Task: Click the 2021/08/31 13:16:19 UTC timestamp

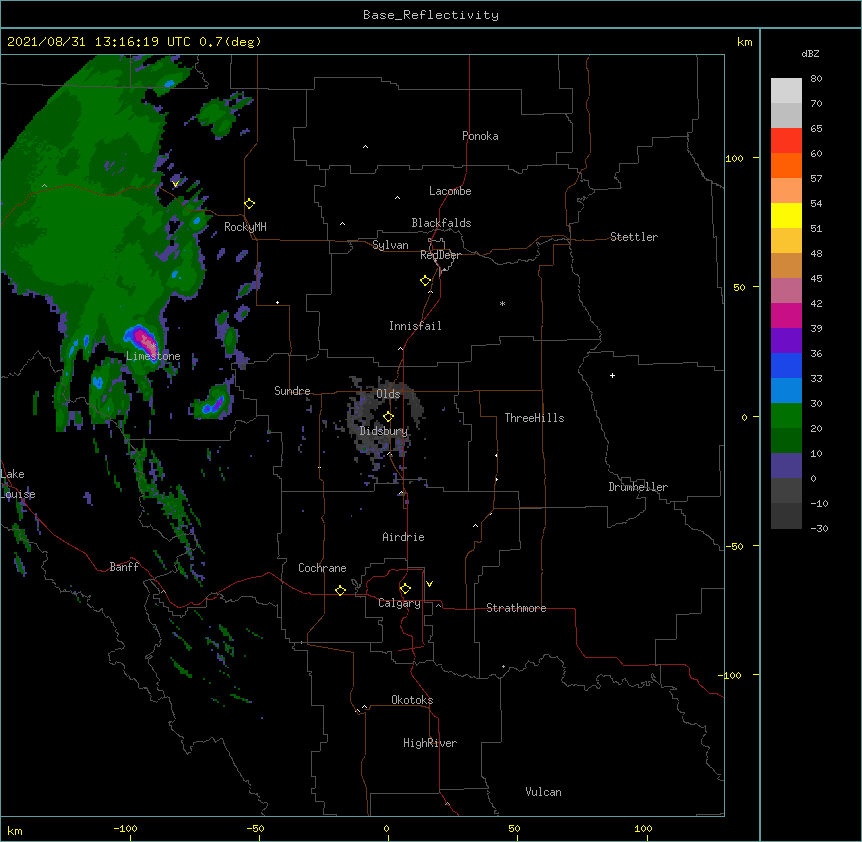Action: pos(99,42)
